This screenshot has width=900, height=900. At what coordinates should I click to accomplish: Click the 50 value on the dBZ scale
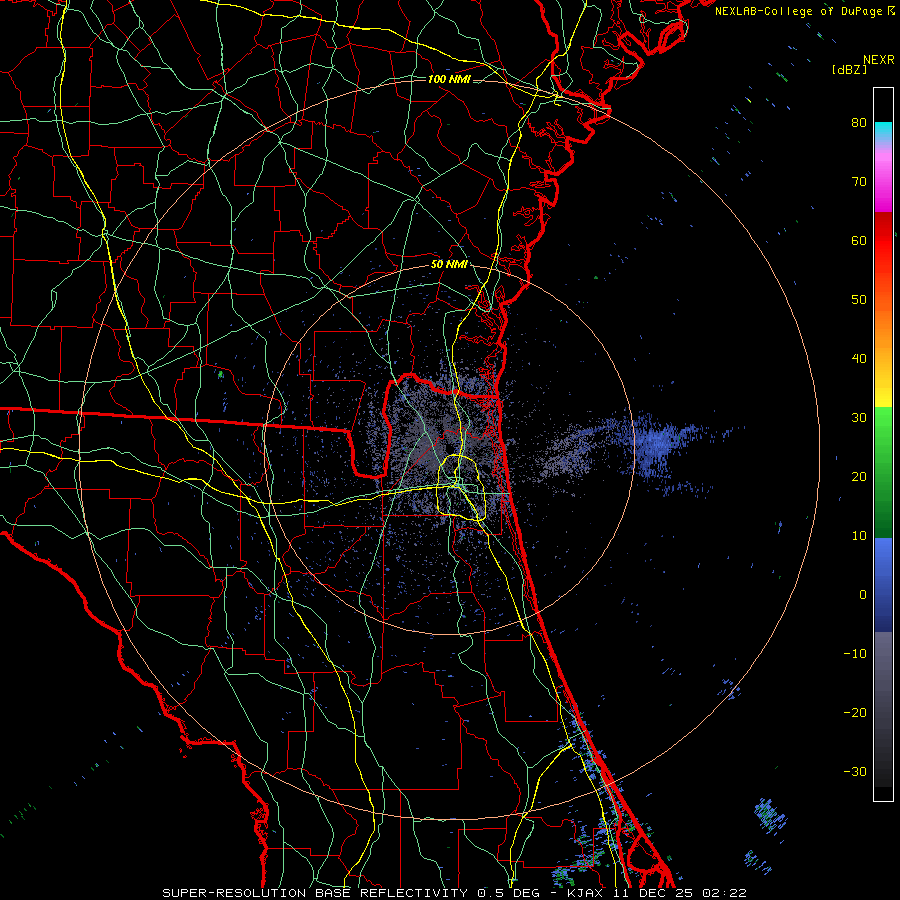[859, 300]
